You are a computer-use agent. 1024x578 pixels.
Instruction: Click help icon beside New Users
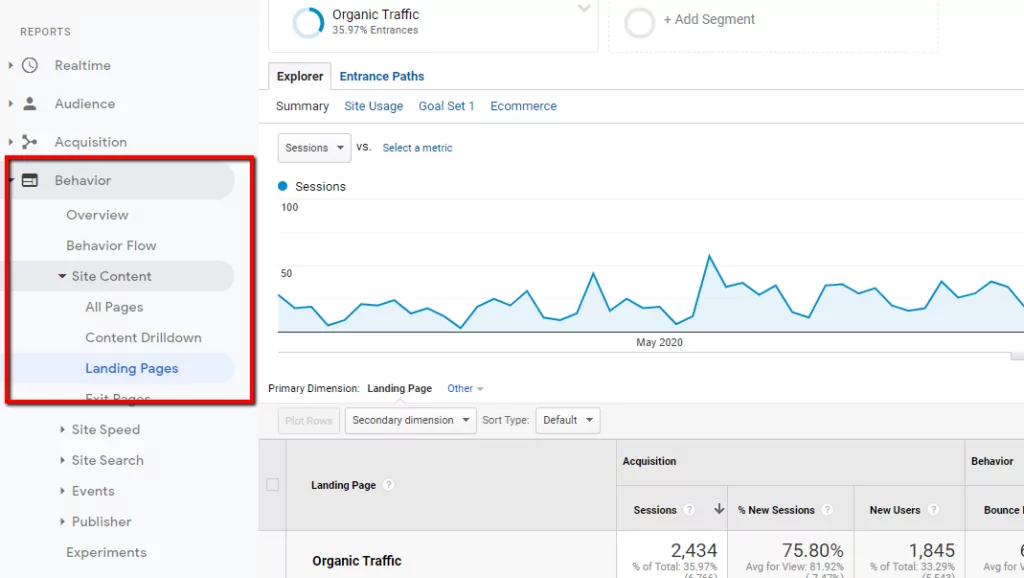(x=933, y=509)
